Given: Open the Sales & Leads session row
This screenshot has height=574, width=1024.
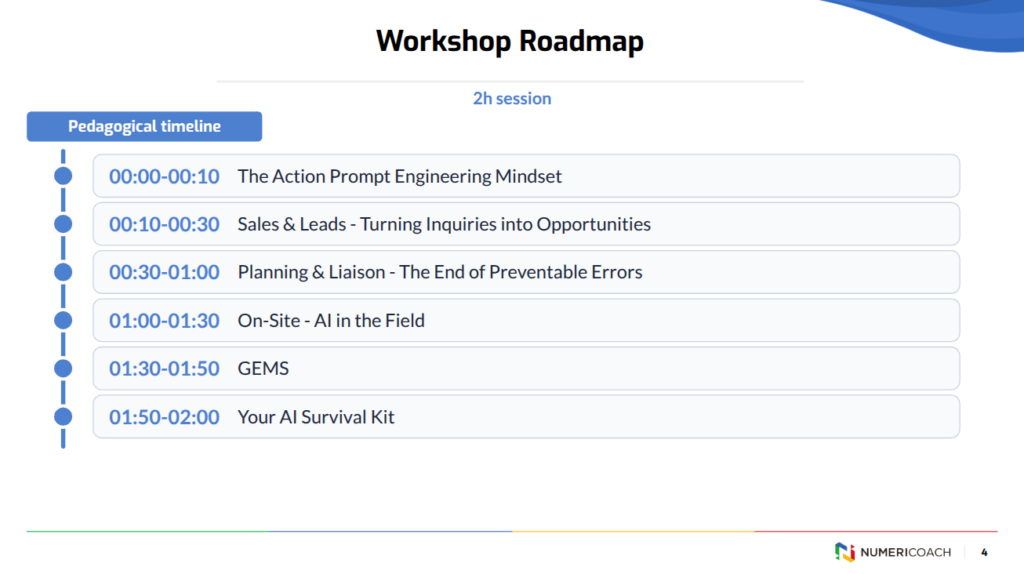Looking at the screenshot, I should coord(526,224).
